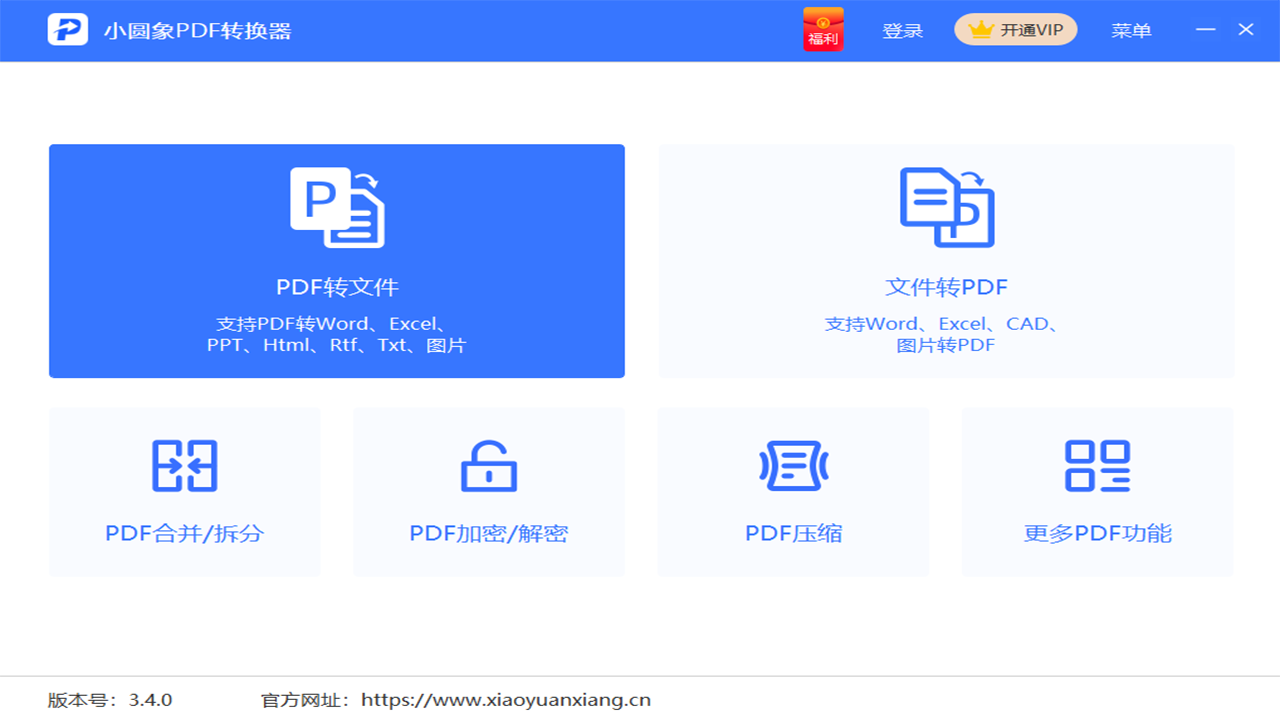Open the Word转PDF feature panel

pos(946,260)
